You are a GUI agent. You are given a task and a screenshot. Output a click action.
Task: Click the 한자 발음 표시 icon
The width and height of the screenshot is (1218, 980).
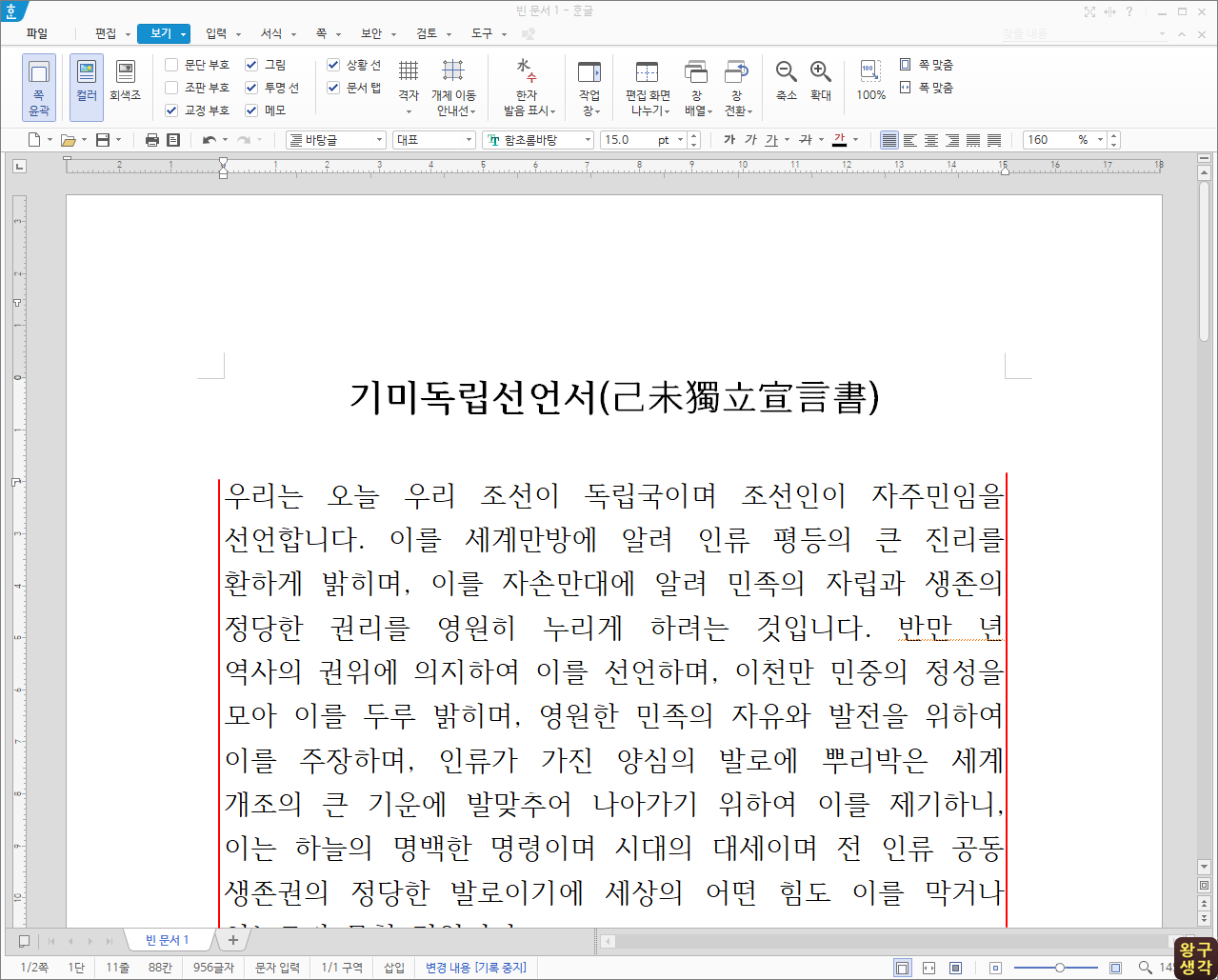click(527, 70)
